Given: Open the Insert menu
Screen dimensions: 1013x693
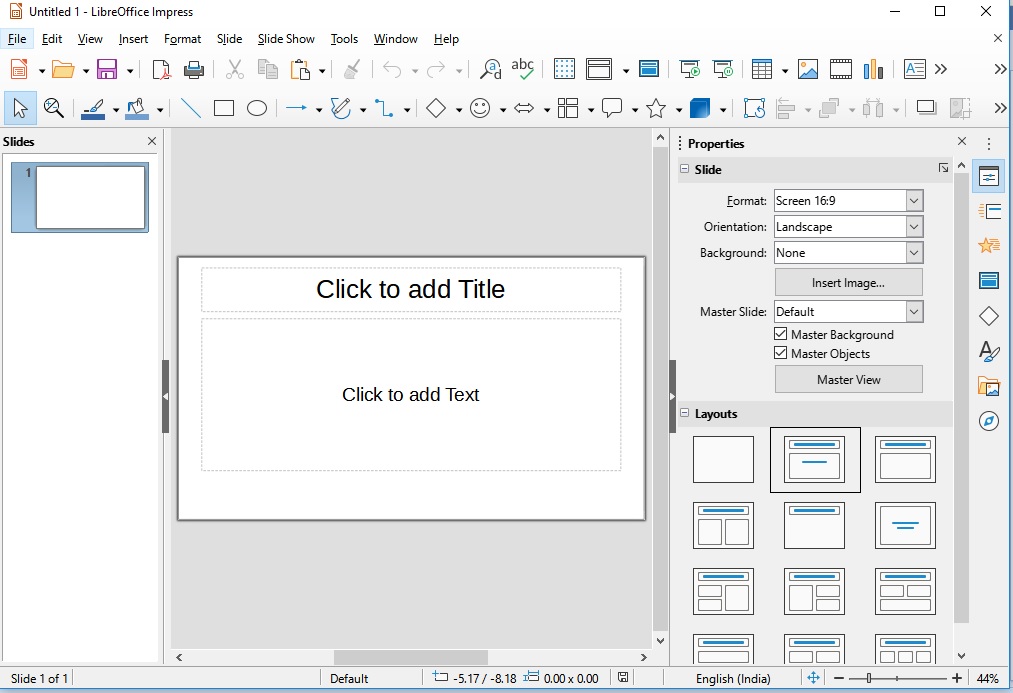Looking at the screenshot, I should (133, 39).
